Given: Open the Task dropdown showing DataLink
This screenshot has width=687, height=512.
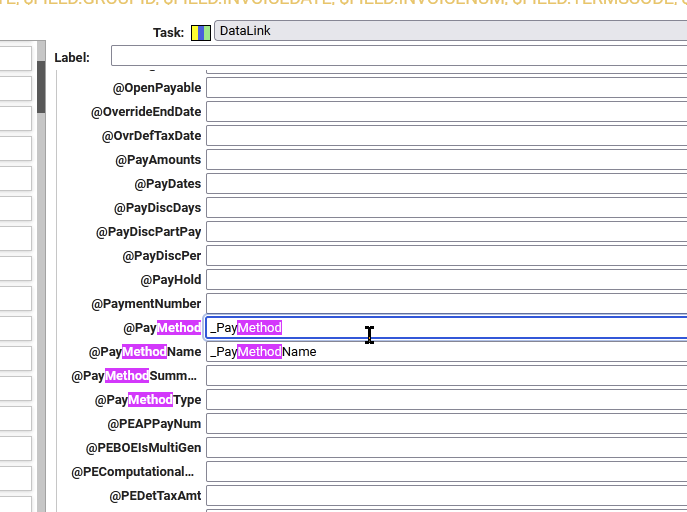Looking at the screenshot, I should coord(450,31).
